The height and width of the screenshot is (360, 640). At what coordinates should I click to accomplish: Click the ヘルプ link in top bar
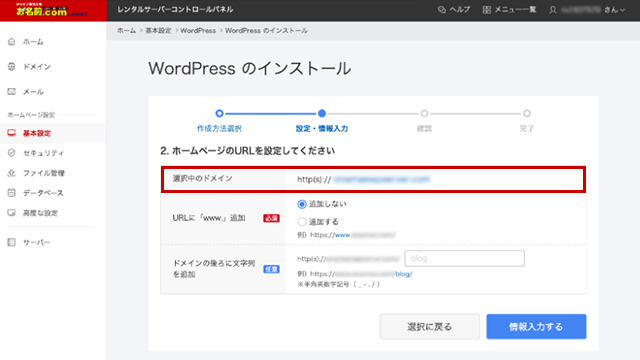pyautogui.click(x=460, y=9)
